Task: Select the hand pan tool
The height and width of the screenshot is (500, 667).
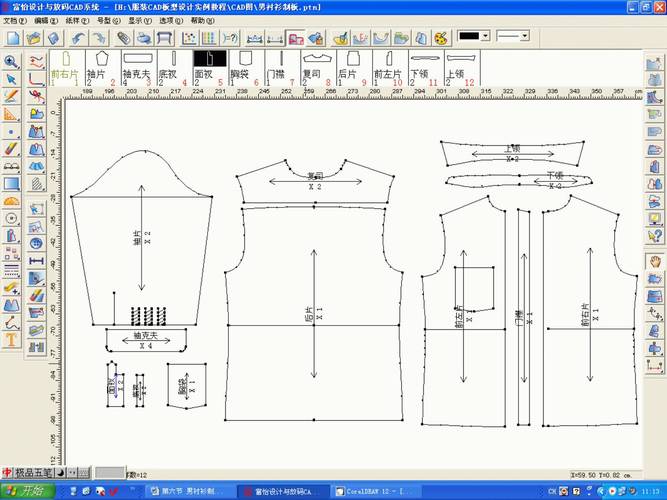Action: (x=655, y=261)
